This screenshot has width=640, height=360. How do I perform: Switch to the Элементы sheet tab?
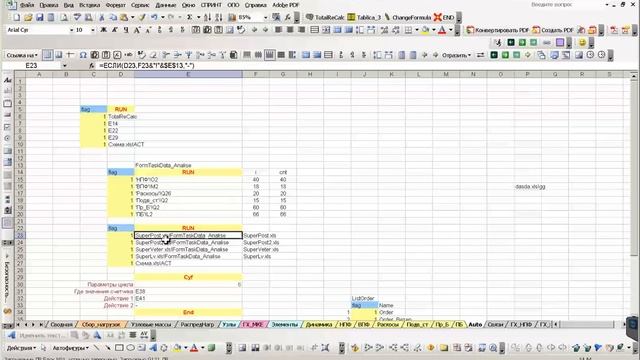[284, 324]
